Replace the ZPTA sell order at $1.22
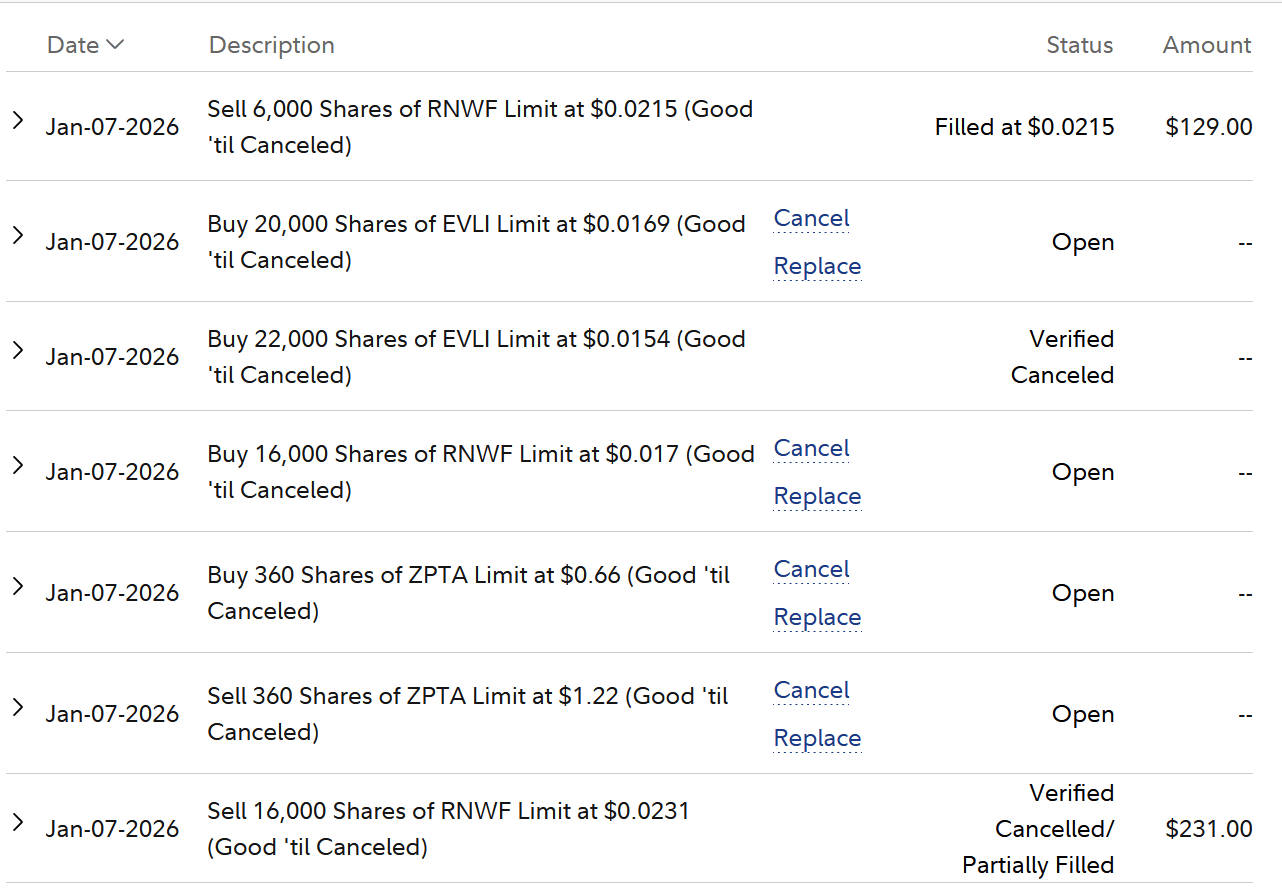Screen dimensions: 1282x895 817,739
